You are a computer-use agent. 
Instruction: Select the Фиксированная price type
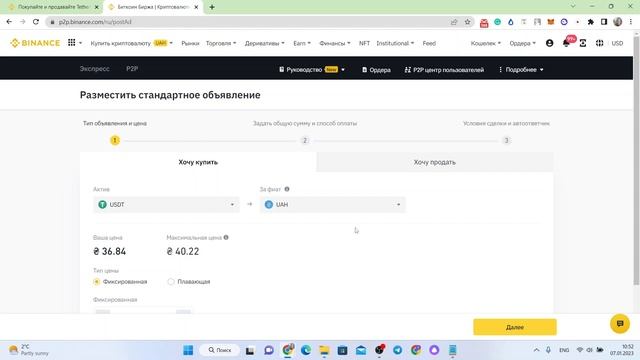pos(96,282)
